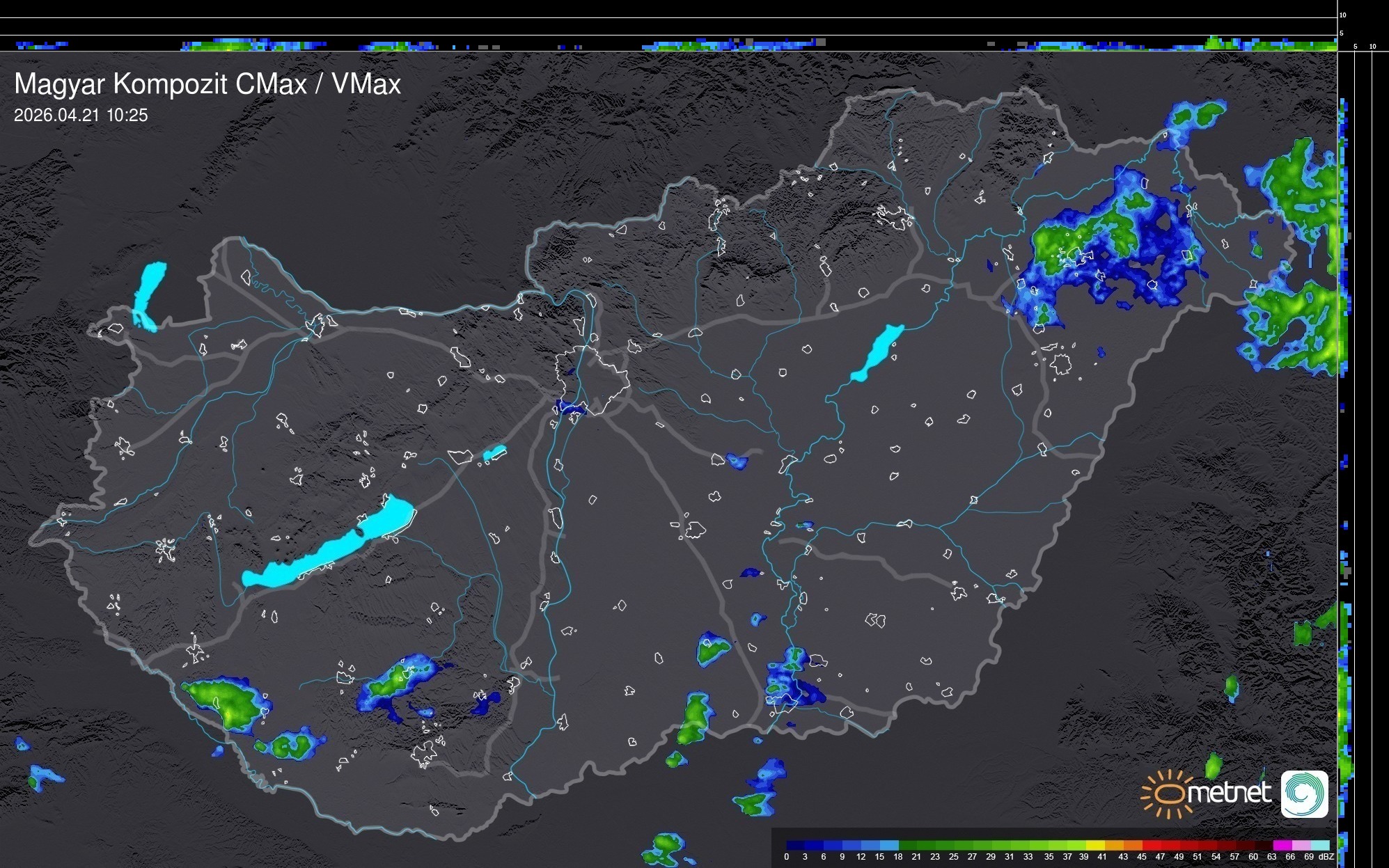1389x868 pixels.
Task: Click the white swirl app icon
Action: coord(1304,794)
